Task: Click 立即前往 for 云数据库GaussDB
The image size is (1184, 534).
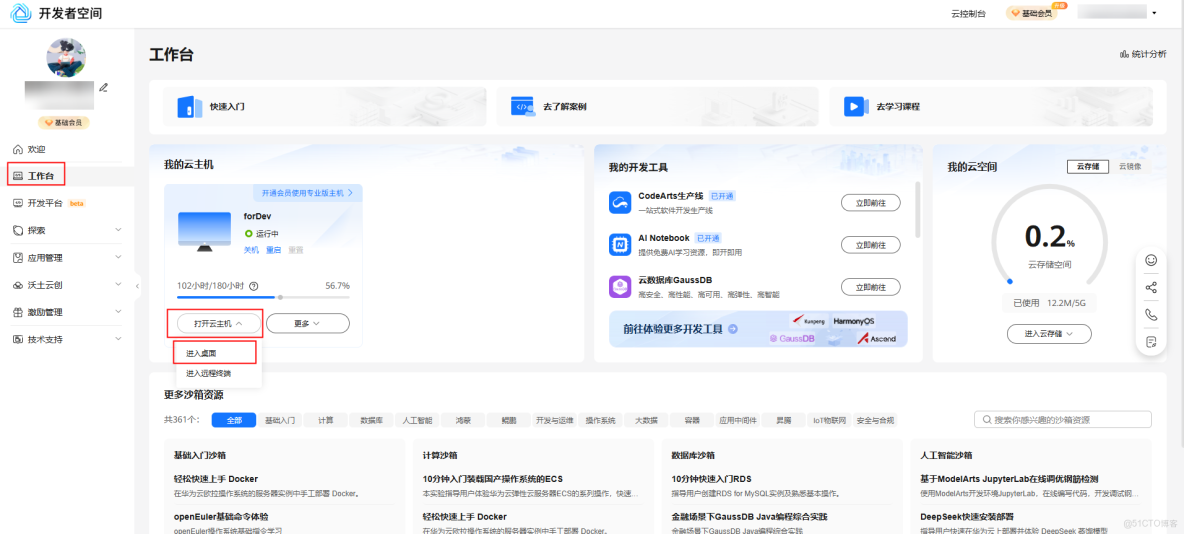Action: [x=871, y=287]
